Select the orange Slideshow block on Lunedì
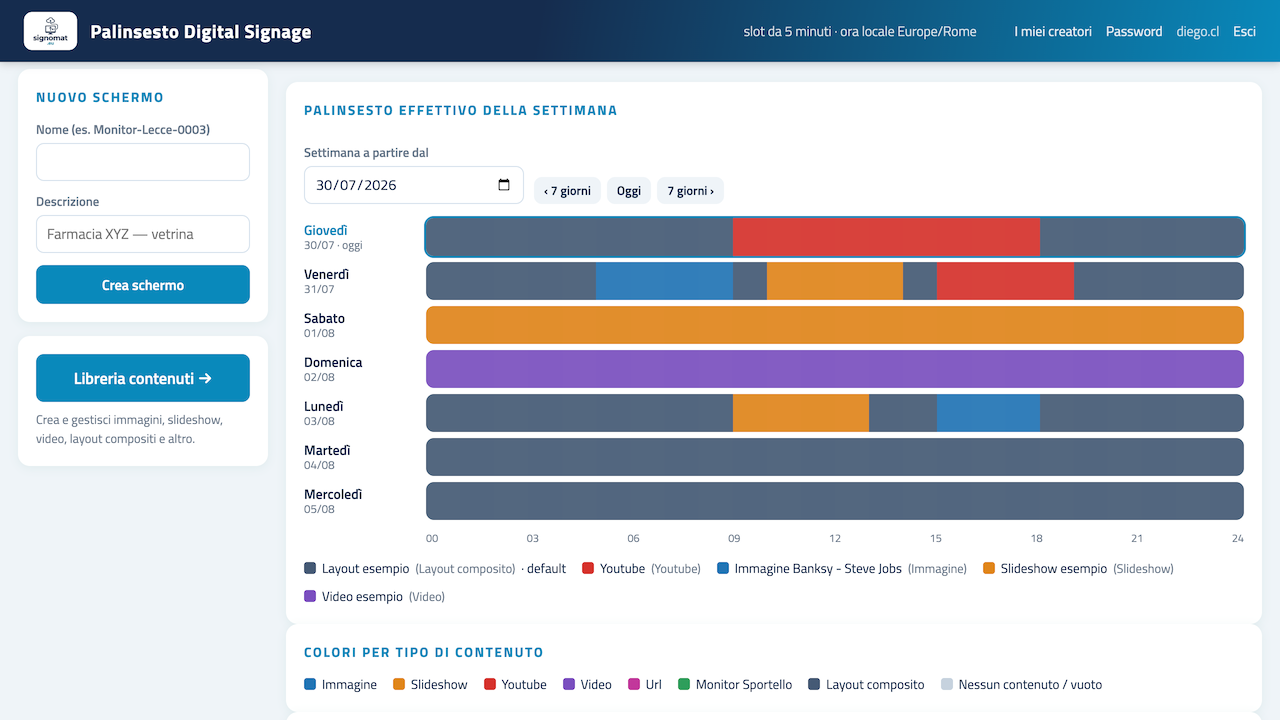1280x720 pixels. 801,413
